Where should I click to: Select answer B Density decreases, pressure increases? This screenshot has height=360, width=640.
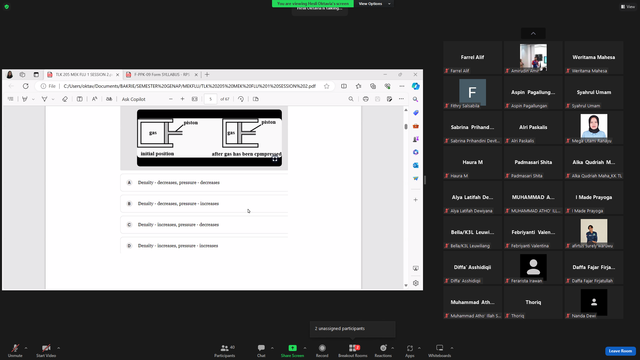[x=204, y=204]
